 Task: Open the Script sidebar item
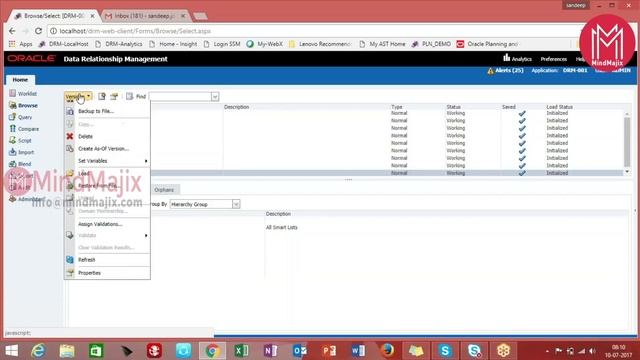tap(20, 140)
